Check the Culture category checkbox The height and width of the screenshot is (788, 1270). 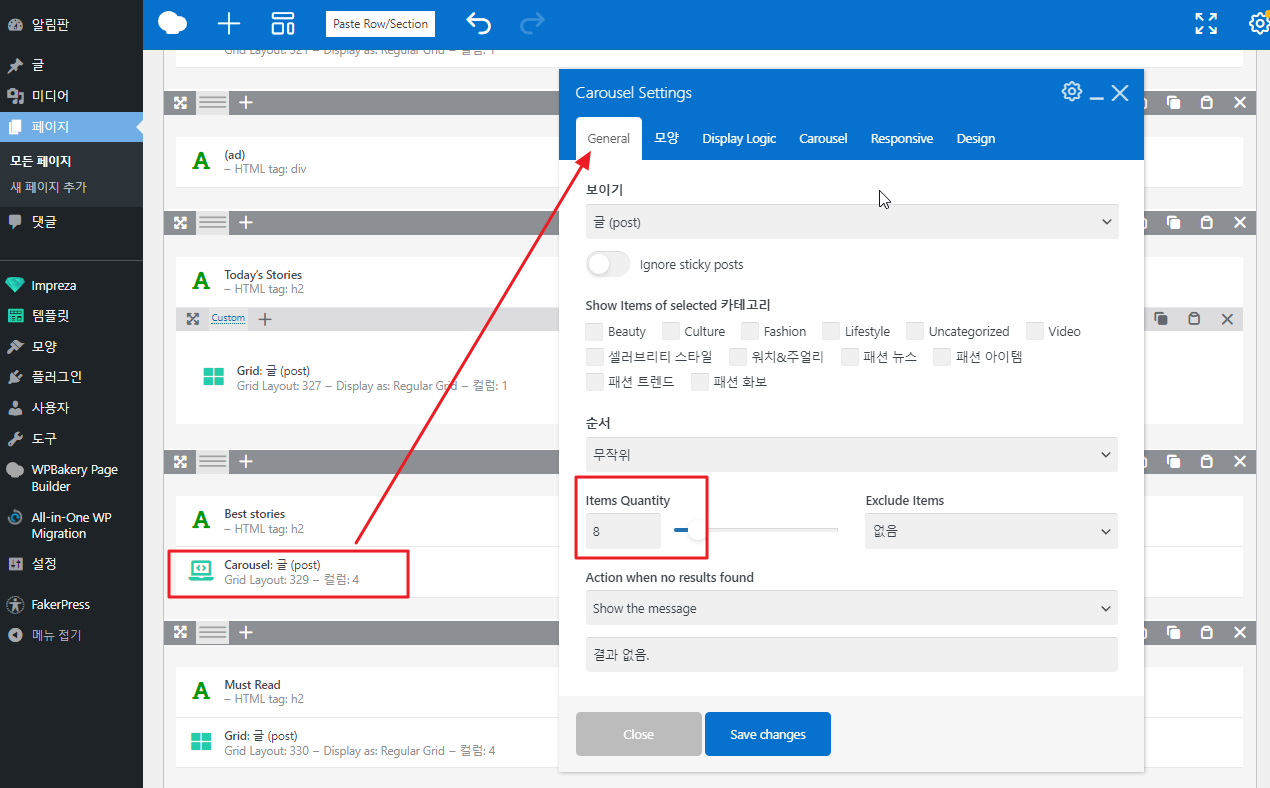[671, 331]
